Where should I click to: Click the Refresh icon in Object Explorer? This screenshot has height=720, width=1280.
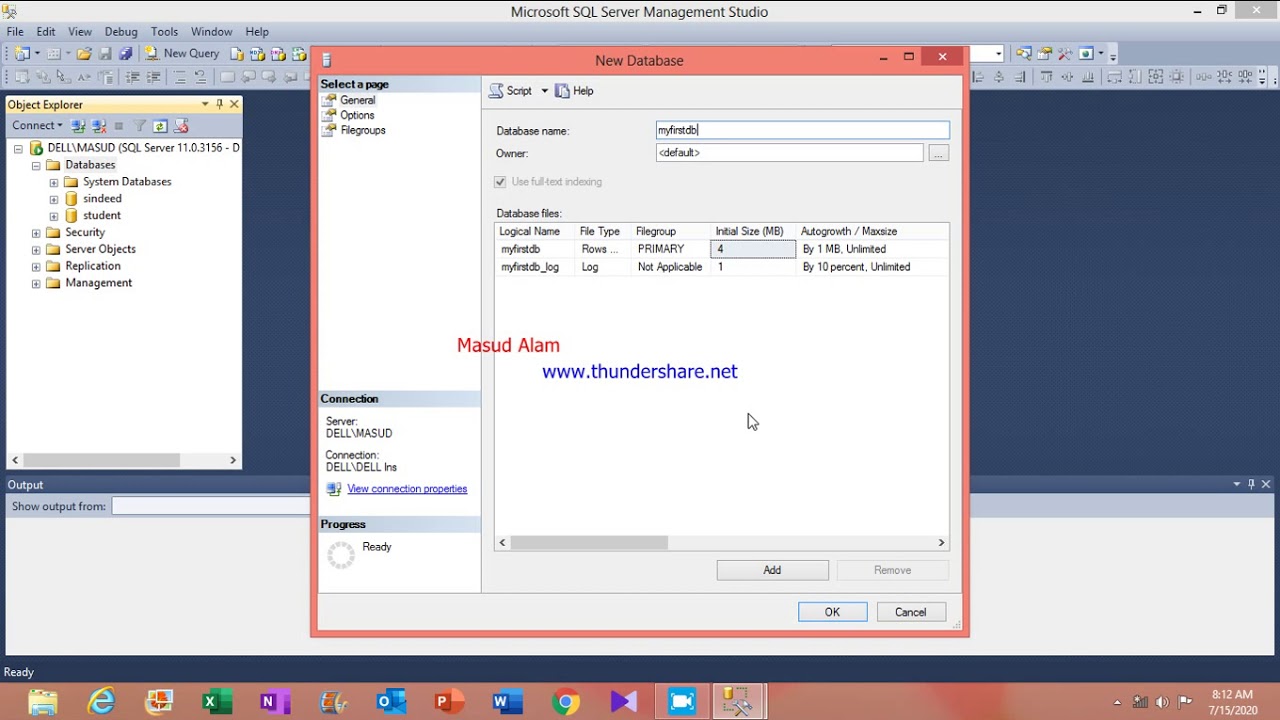tap(160, 126)
